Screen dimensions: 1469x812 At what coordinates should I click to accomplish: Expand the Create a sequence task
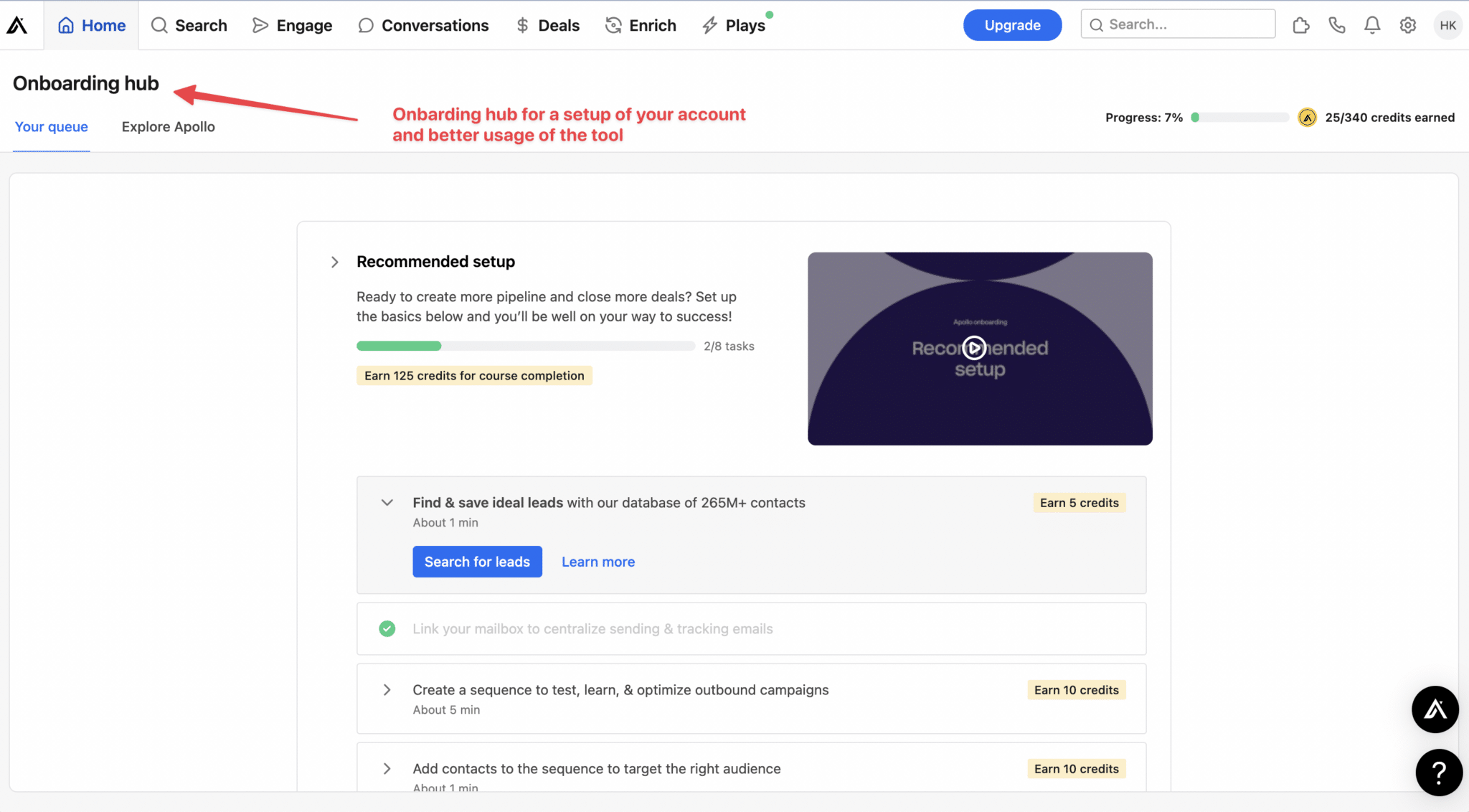[x=387, y=689]
